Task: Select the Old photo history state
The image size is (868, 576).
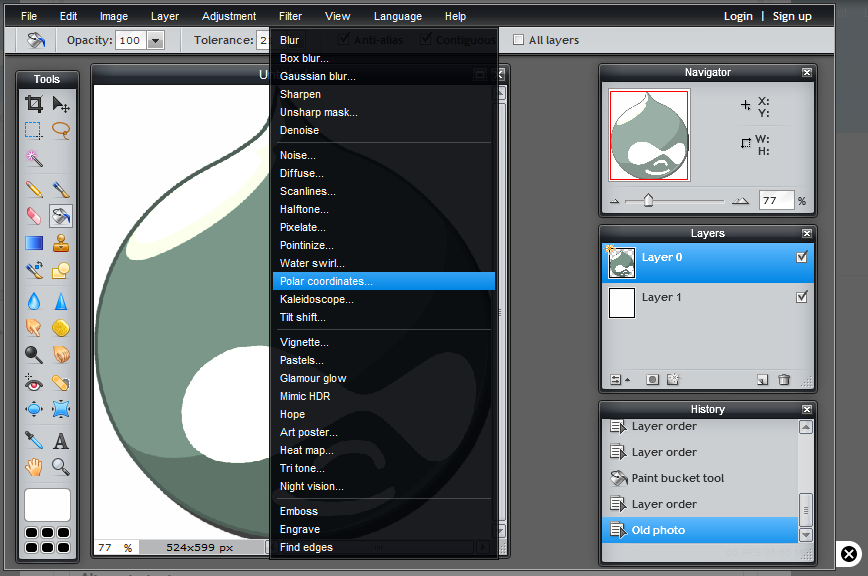Action: click(700, 530)
